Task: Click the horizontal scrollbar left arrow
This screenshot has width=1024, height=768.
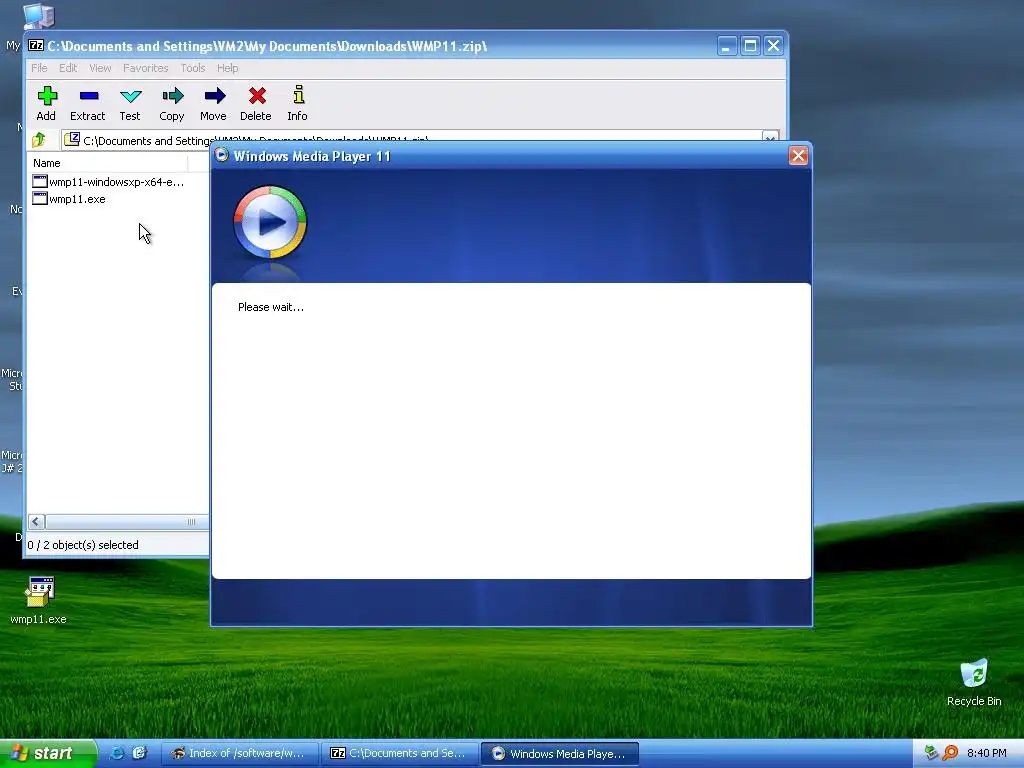Action: (37, 521)
